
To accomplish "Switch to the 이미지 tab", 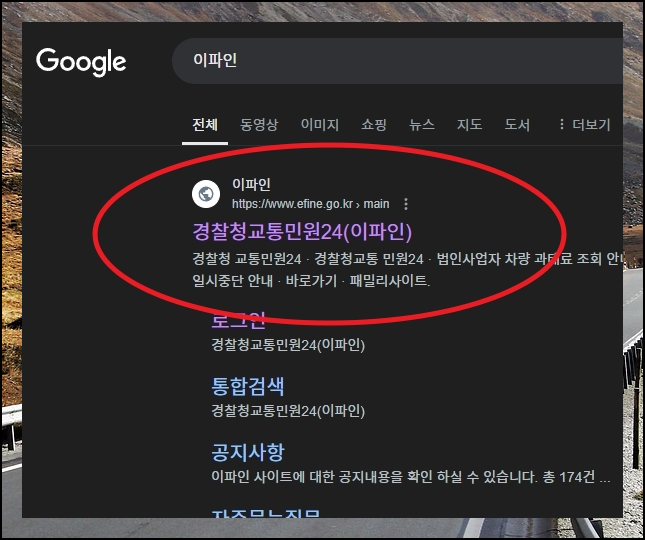I will click(x=320, y=125).
